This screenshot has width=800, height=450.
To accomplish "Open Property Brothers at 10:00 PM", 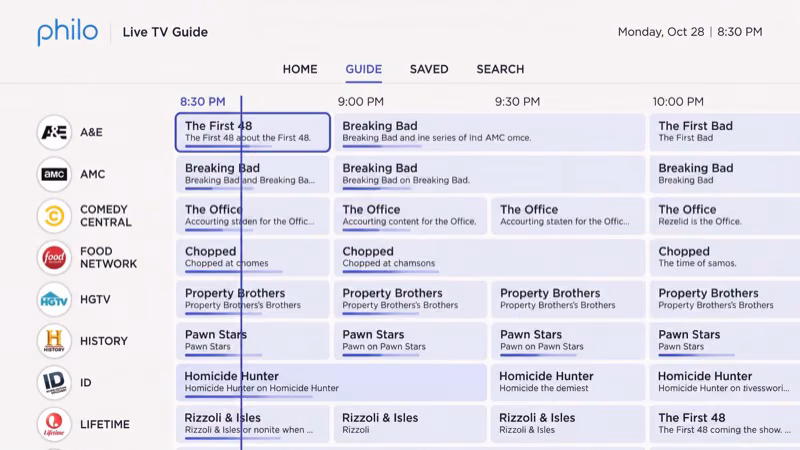I will 724,299.
